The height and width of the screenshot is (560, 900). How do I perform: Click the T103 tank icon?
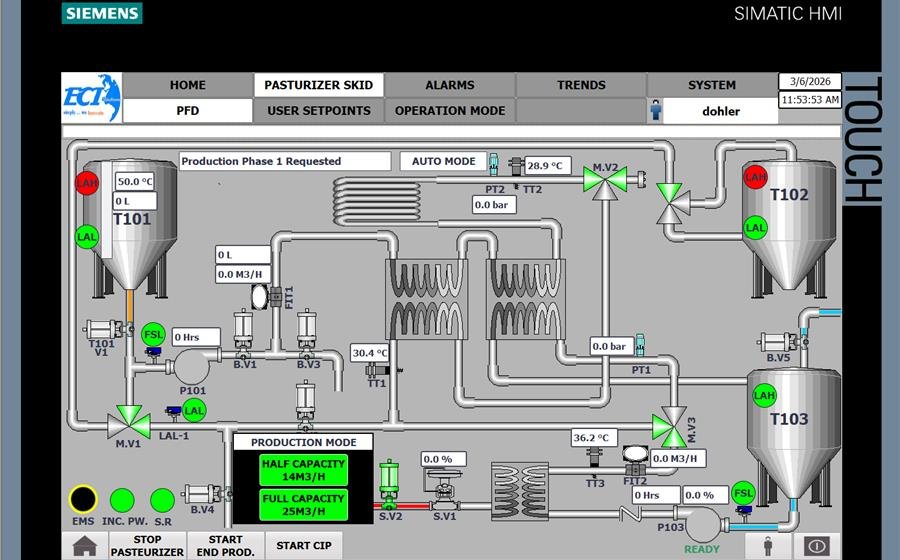coord(793,436)
